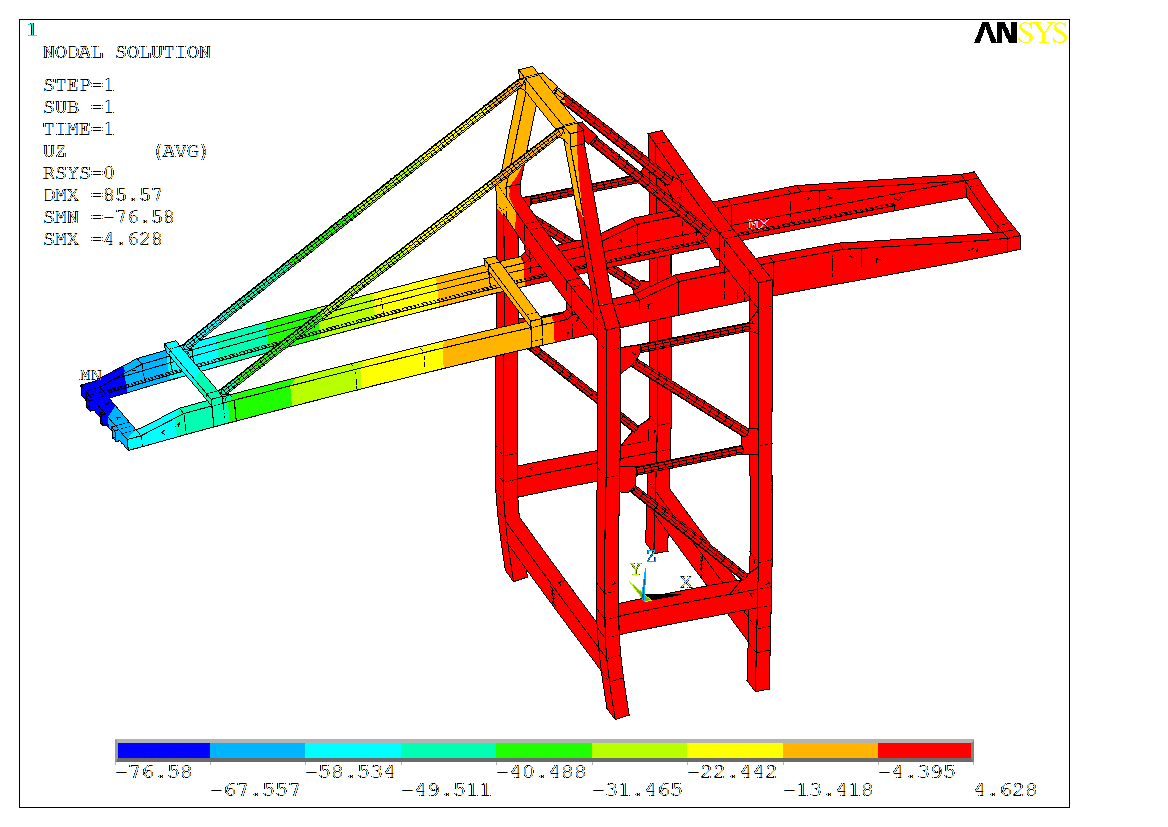The width and height of the screenshot is (1168, 827).
Task: Click the window number 1 label
Action: point(31,30)
